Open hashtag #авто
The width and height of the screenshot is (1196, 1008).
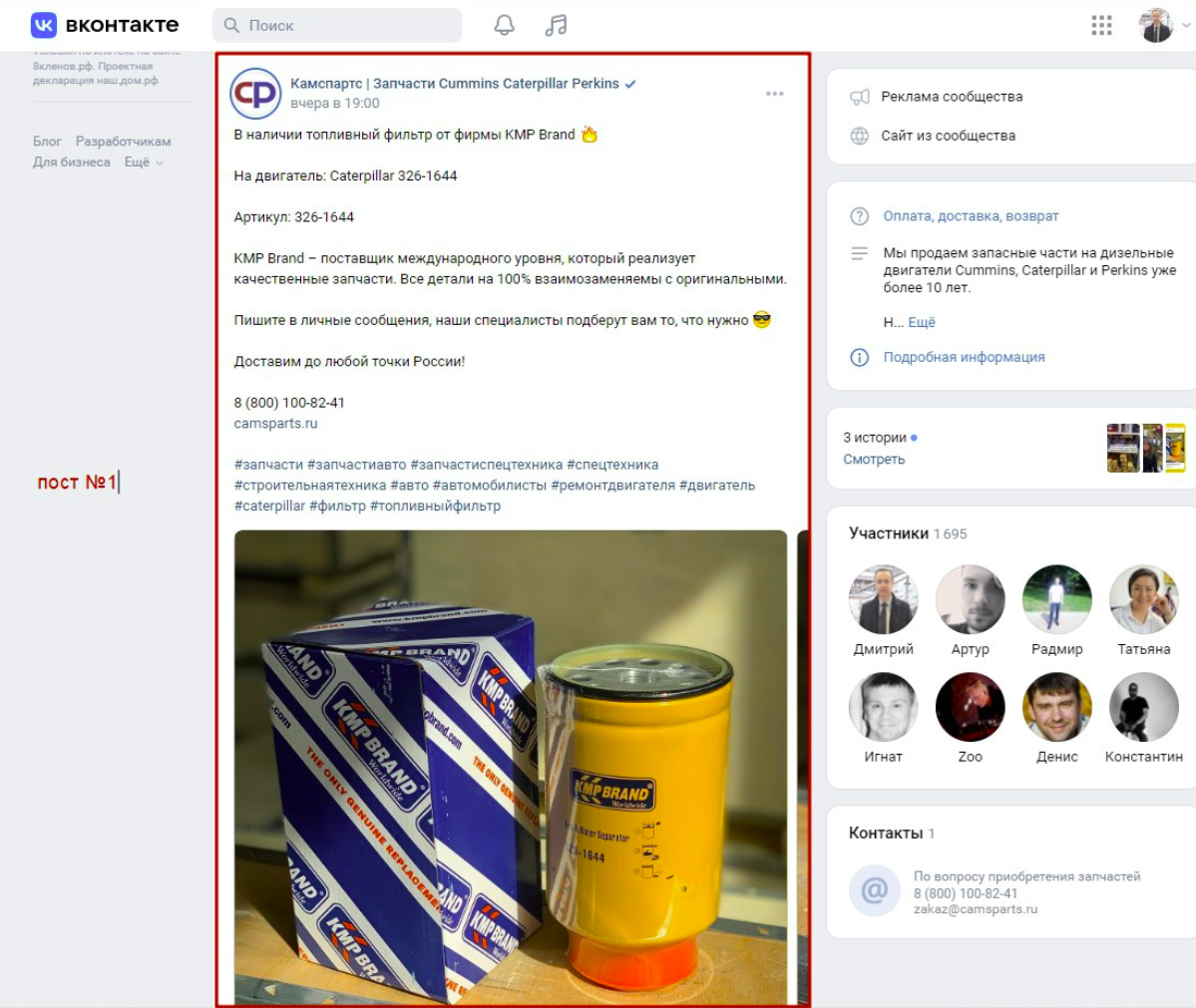(410, 485)
